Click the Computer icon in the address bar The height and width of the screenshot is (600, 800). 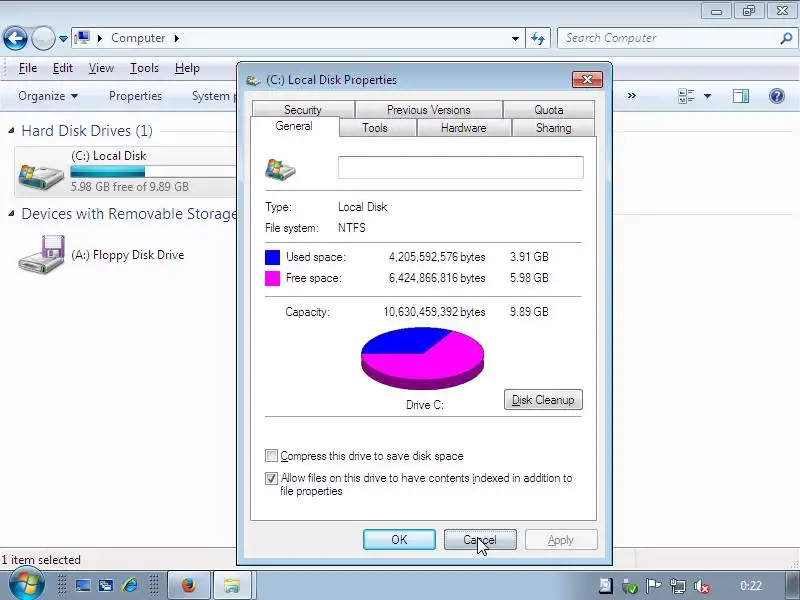tap(82, 38)
